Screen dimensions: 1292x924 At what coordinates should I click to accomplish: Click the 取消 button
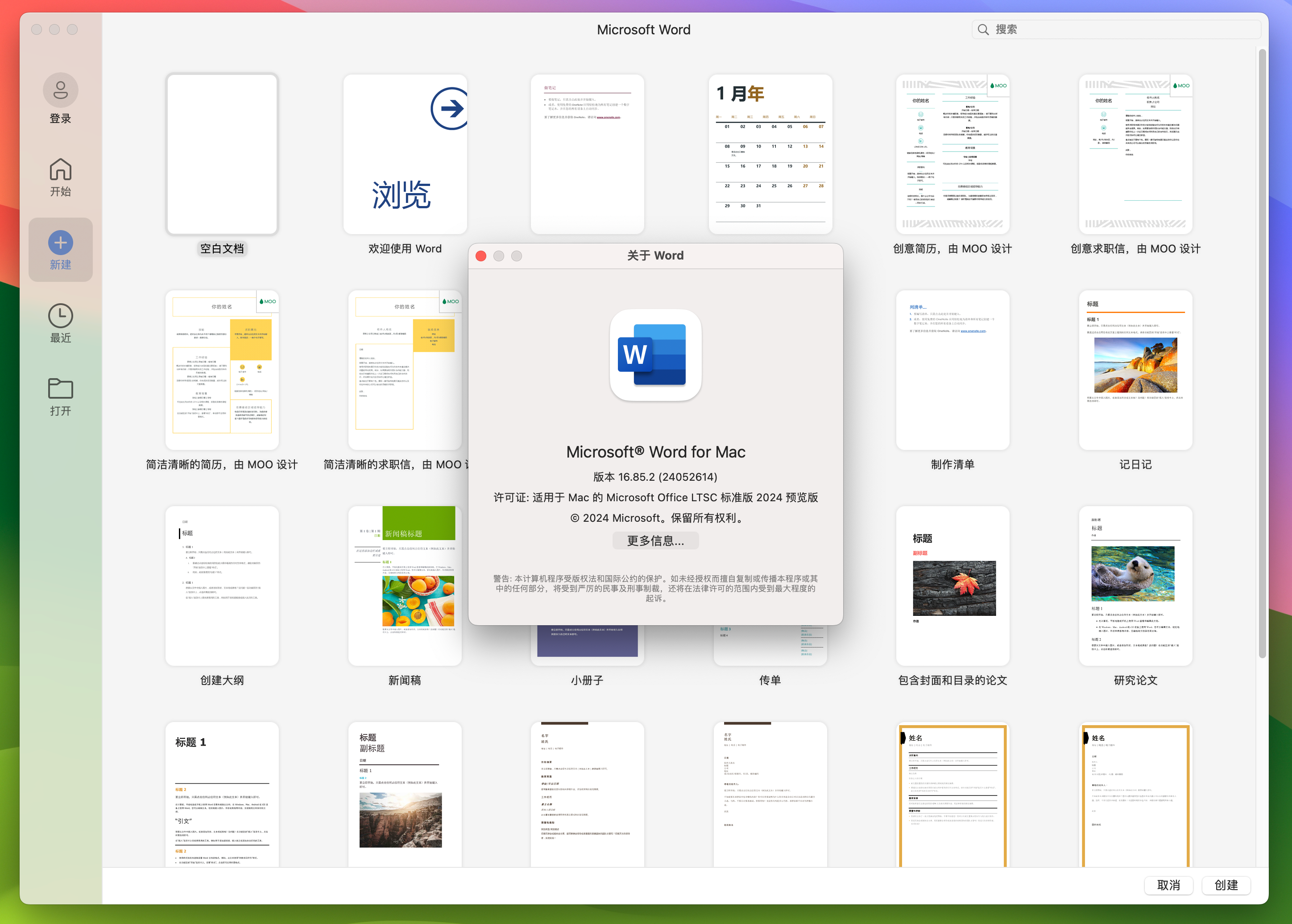tap(1168, 885)
